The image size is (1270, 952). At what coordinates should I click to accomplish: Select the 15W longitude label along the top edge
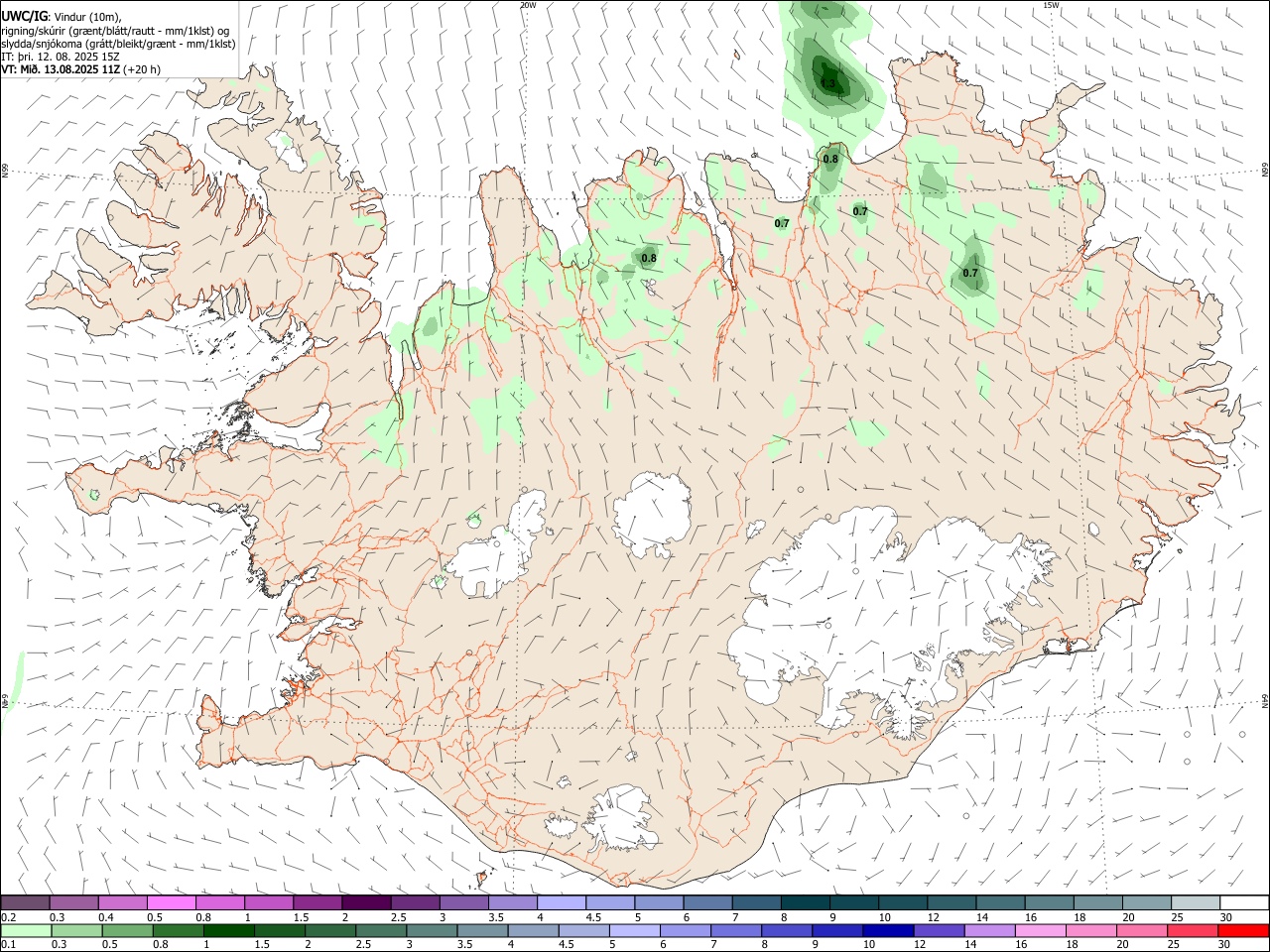(1052, 5)
